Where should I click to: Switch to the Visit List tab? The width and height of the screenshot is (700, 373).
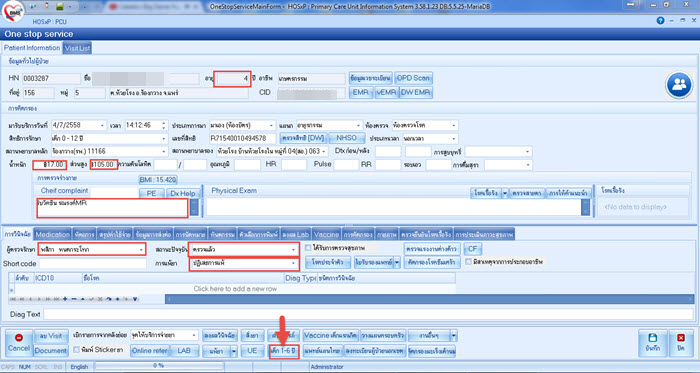coord(77,48)
